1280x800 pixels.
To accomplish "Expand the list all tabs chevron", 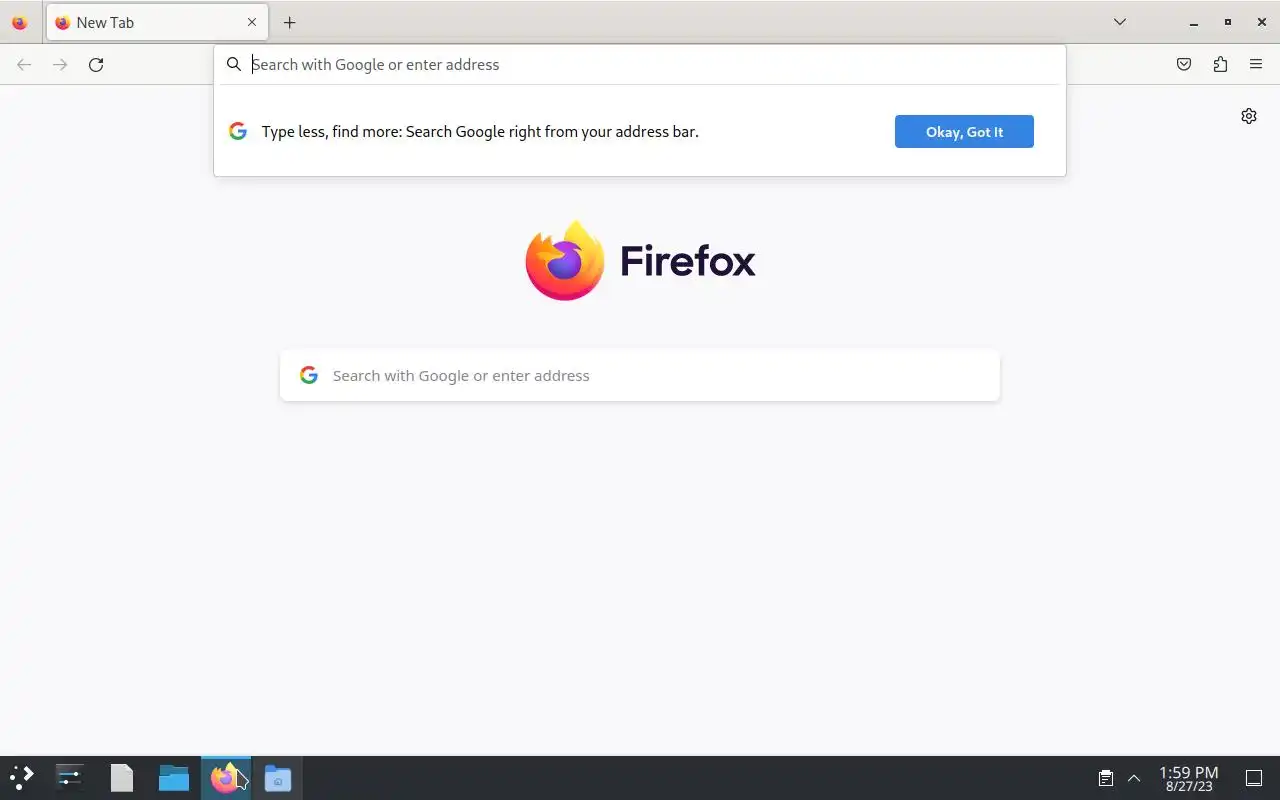I will click(x=1120, y=22).
